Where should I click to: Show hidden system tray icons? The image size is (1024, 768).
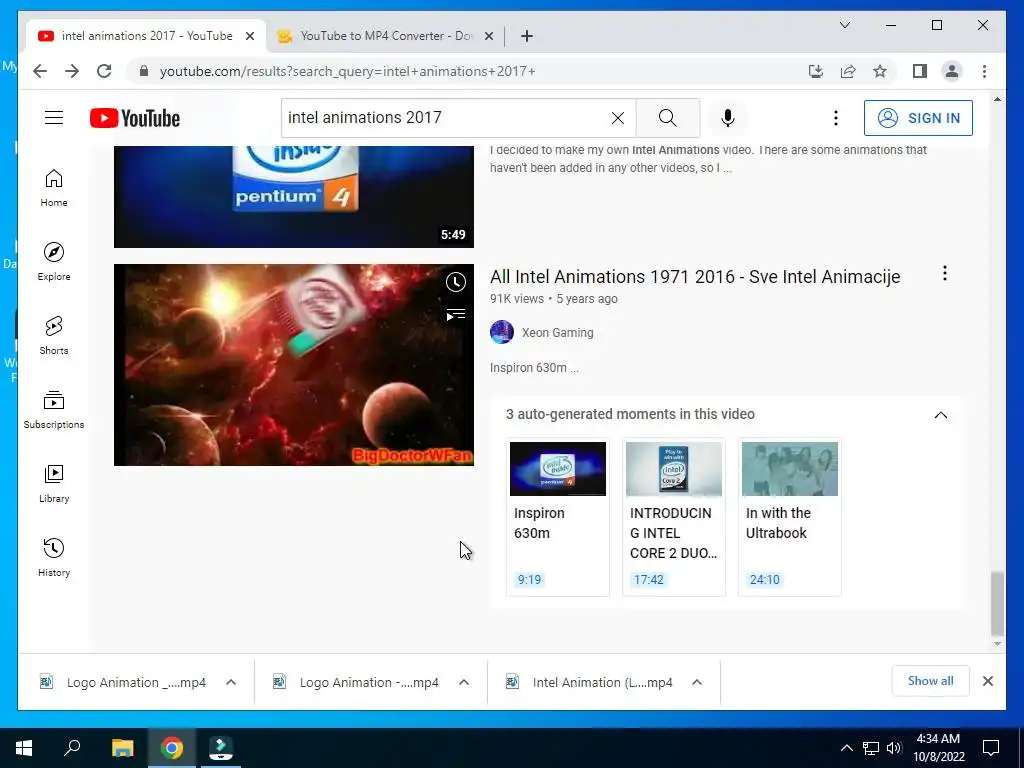[846, 748]
